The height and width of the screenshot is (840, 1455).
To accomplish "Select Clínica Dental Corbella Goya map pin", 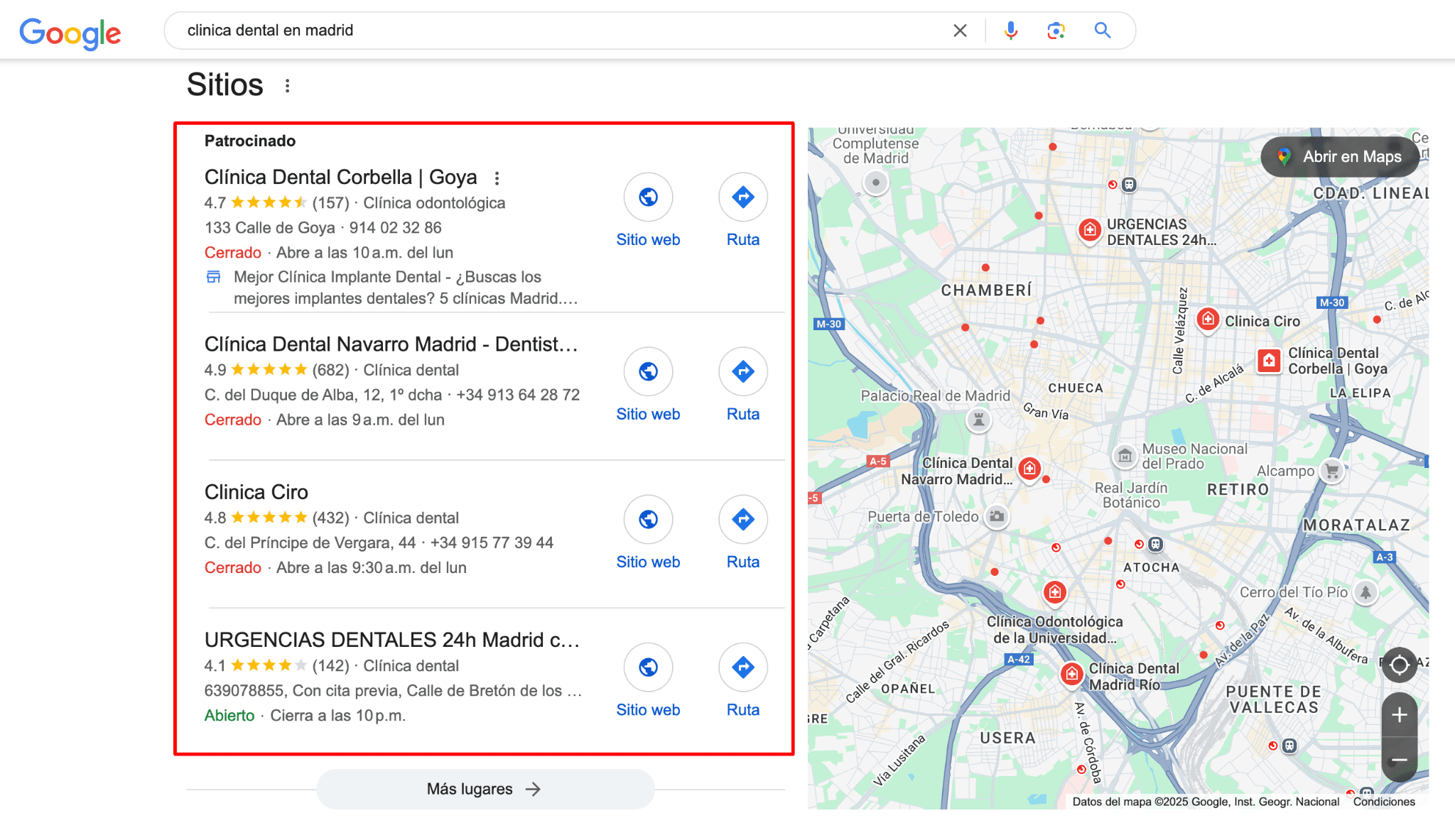I will pyautogui.click(x=1269, y=361).
